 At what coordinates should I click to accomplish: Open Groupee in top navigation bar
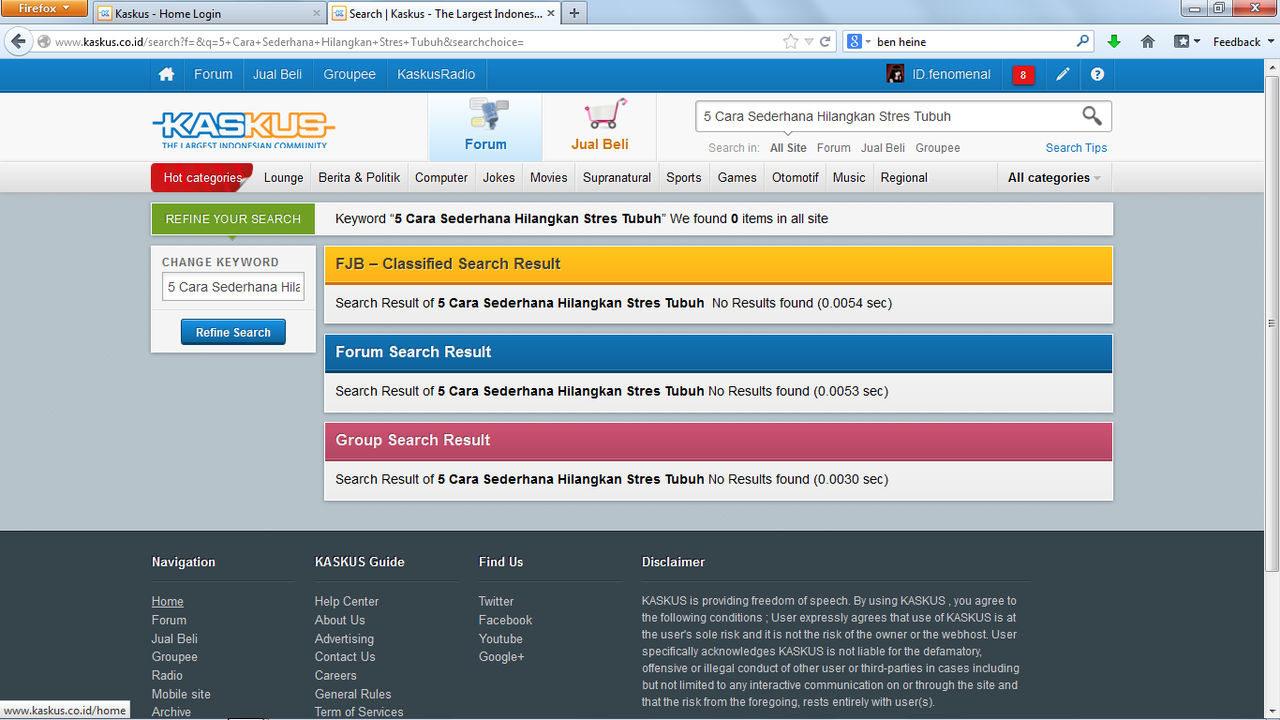pos(350,75)
